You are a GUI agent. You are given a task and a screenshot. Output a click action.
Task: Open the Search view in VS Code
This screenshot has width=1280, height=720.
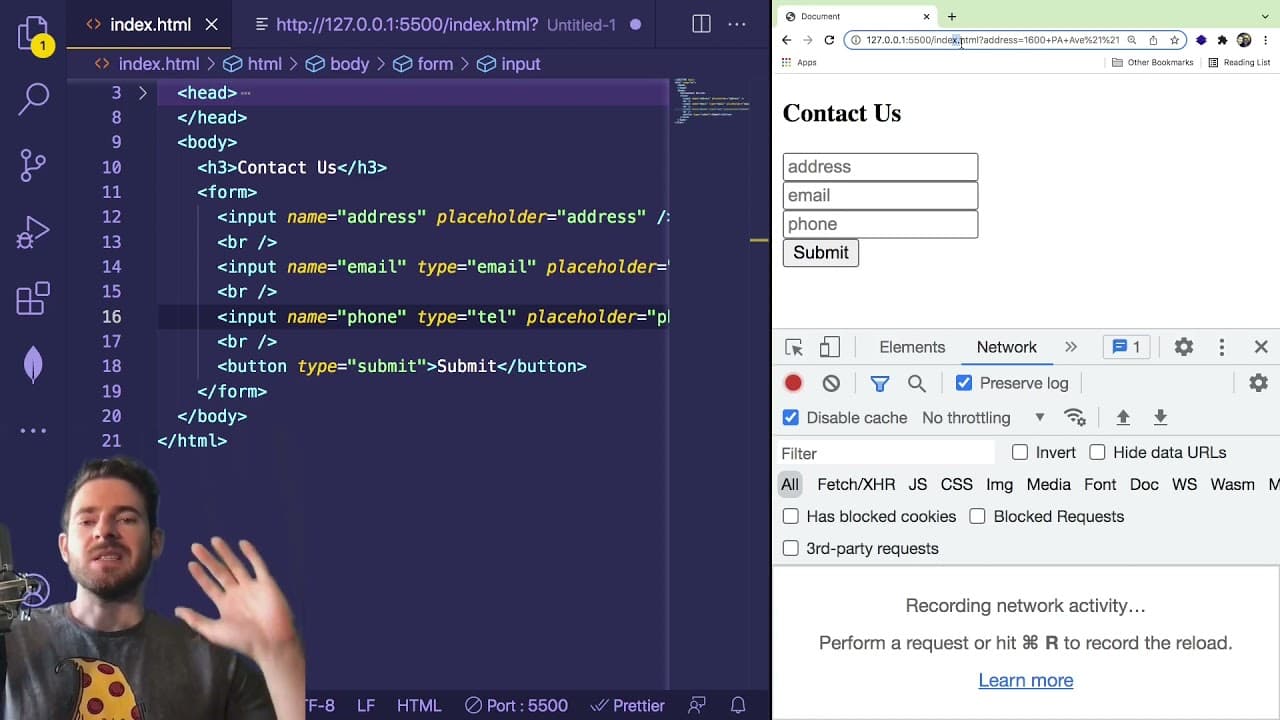(33, 97)
